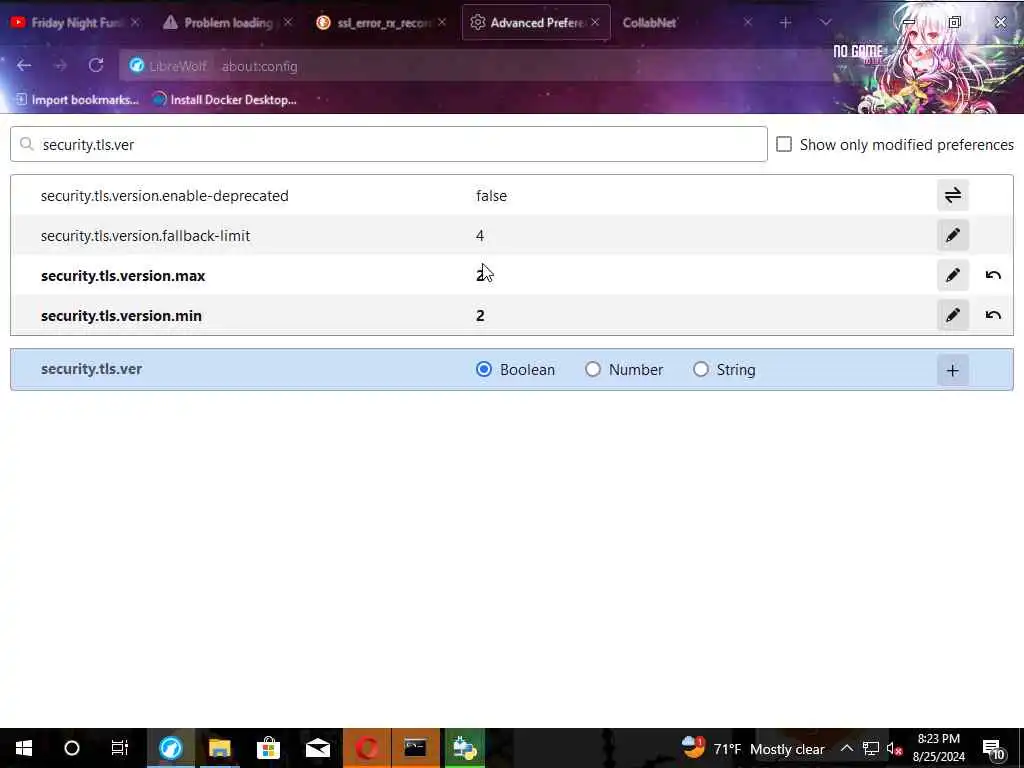Select the Boolean type radio button
1024x768 pixels.
tap(484, 370)
